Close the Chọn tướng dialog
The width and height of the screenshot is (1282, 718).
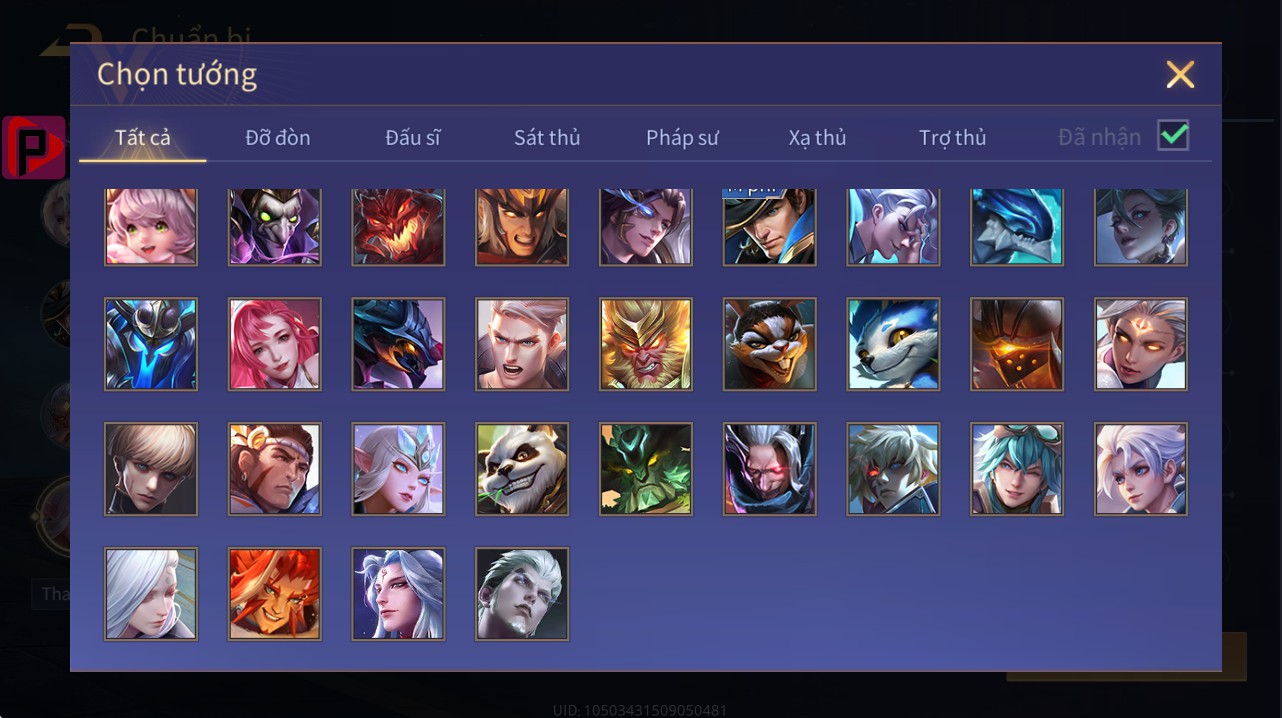coord(1180,74)
